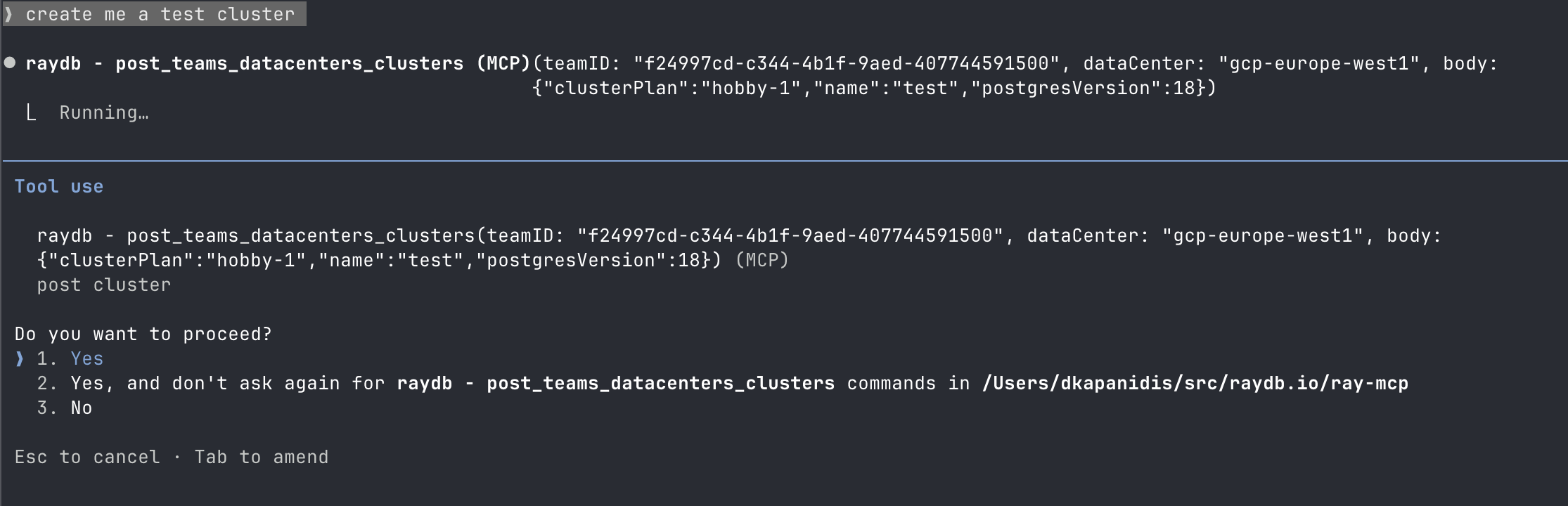The width and height of the screenshot is (1568, 506).
Task: Click the prompt chevron before the typed command
Action: point(8,14)
